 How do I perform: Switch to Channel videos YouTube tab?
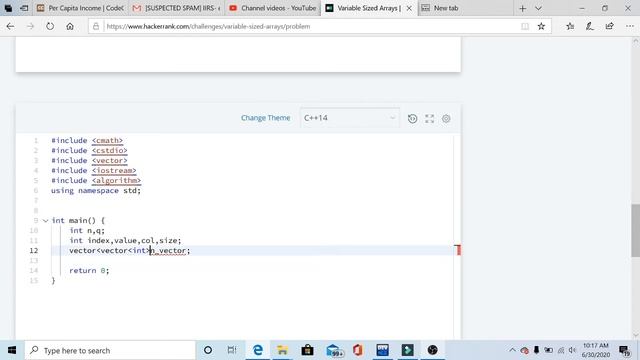pos(273,8)
